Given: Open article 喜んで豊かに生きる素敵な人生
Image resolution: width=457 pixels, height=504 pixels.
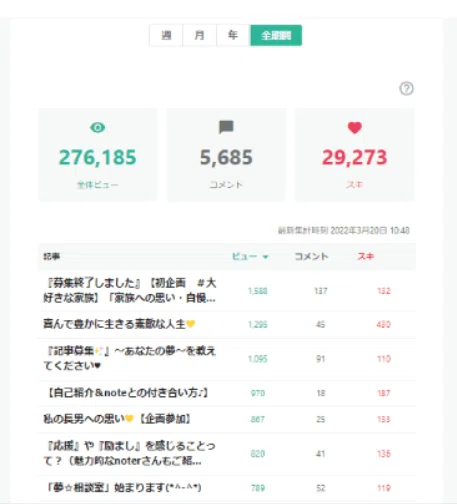Looking at the screenshot, I should [119, 324].
